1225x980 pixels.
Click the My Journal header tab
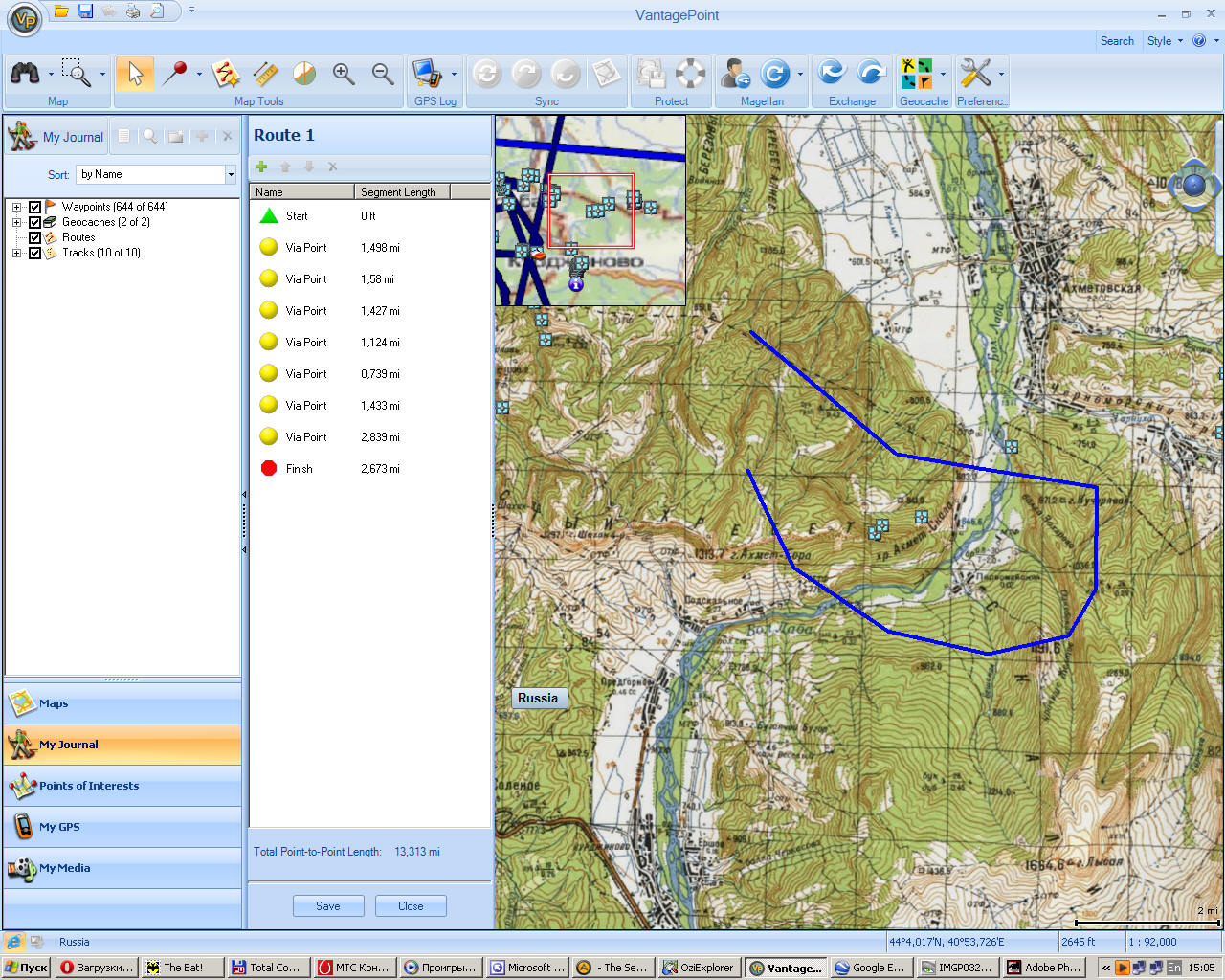[x=56, y=137]
